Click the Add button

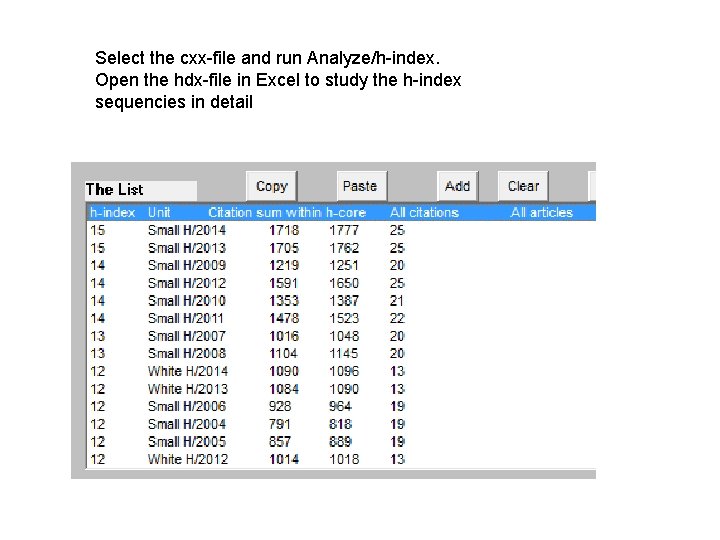pyautogui.click(x=457, y=186)
